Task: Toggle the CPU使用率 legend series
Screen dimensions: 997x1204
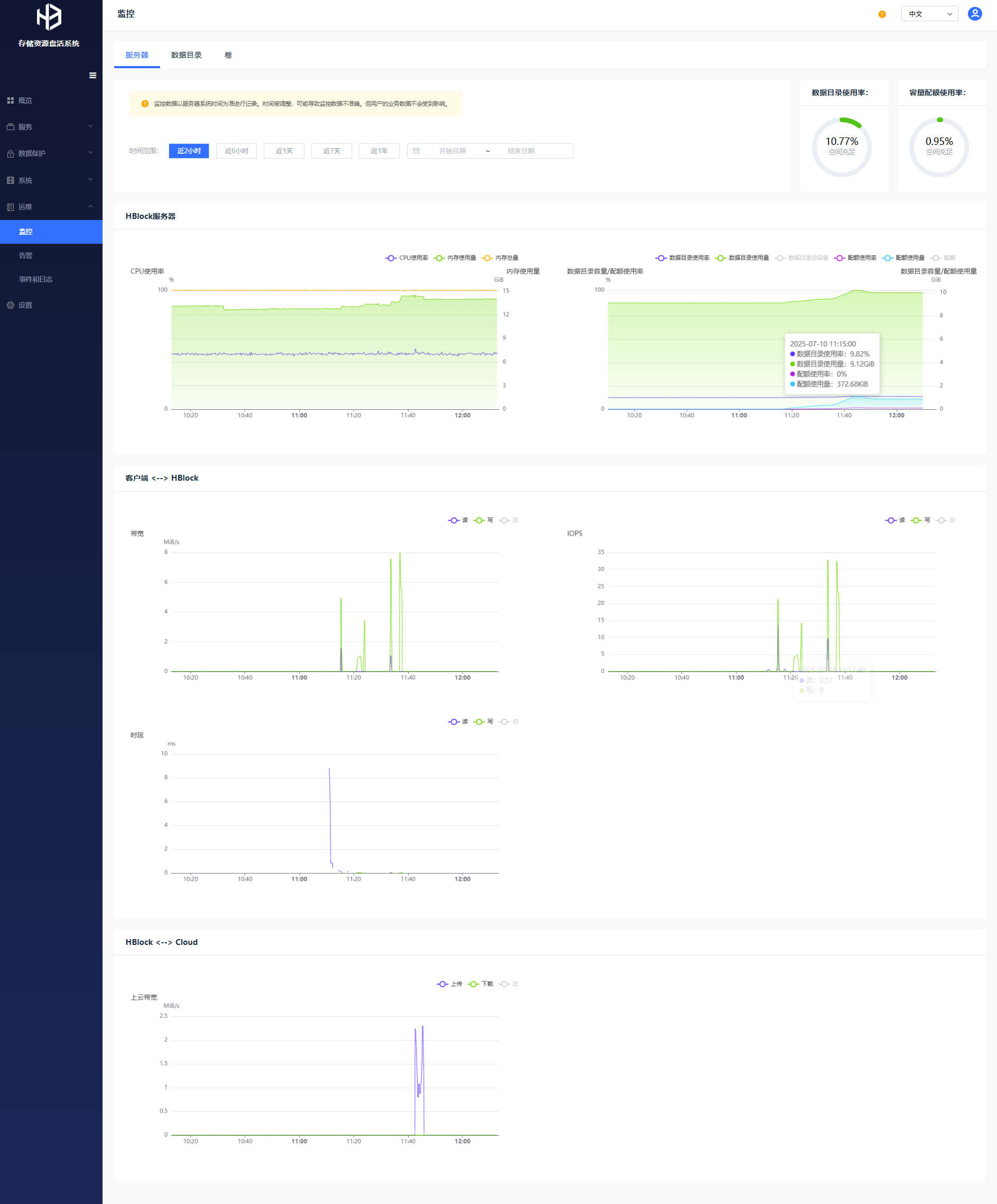Action: pyautogui.click(x=407, y=258)
